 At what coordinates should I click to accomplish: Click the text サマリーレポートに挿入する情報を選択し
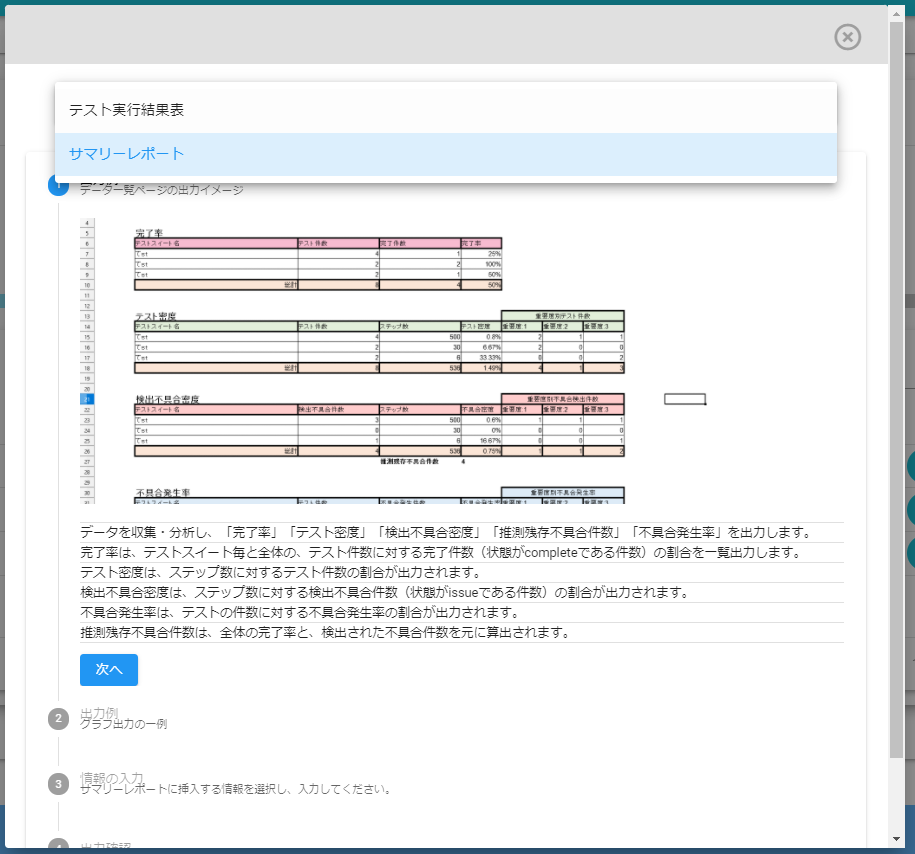[x=236, y=789]
